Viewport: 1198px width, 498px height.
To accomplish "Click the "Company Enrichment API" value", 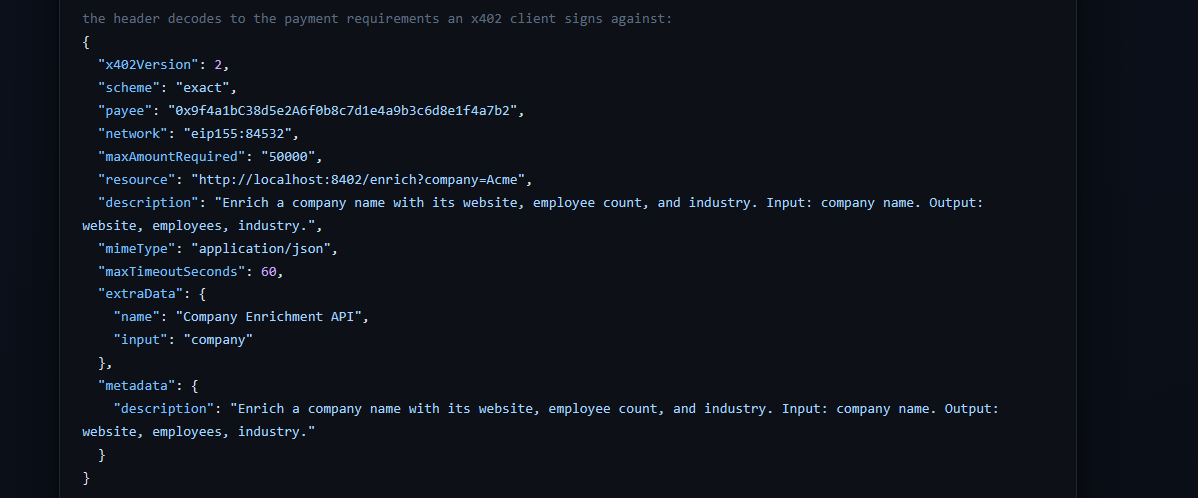I will [269, 316].
